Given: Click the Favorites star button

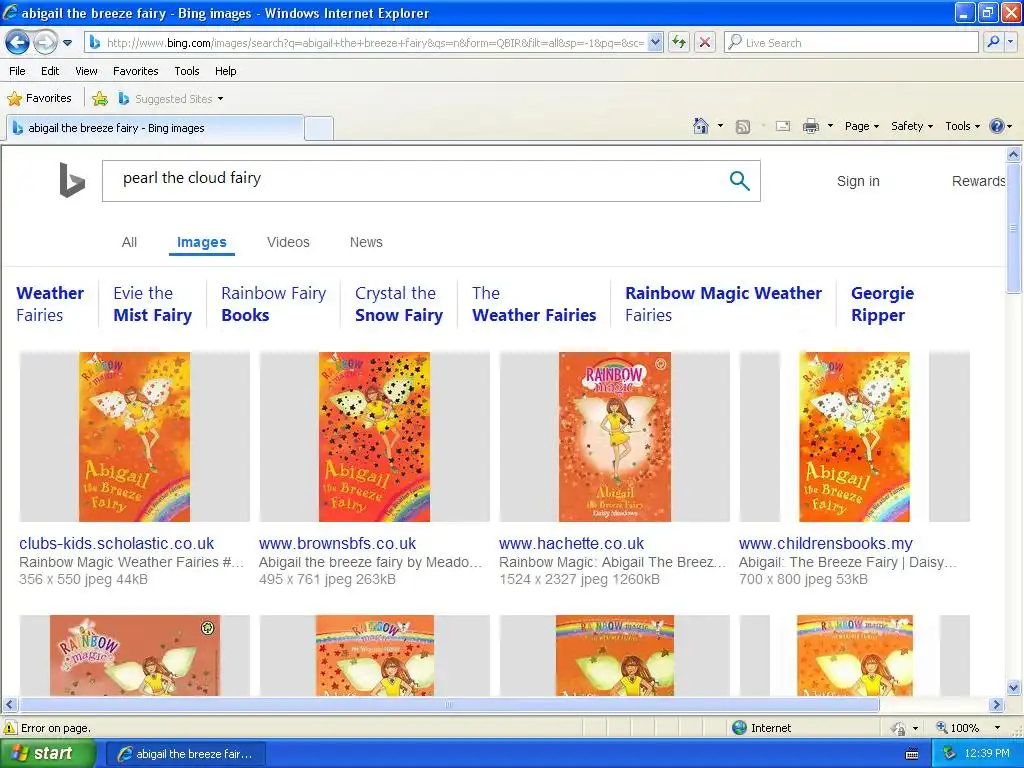Looking at the screenshot, I should click(x=39, y=99).
